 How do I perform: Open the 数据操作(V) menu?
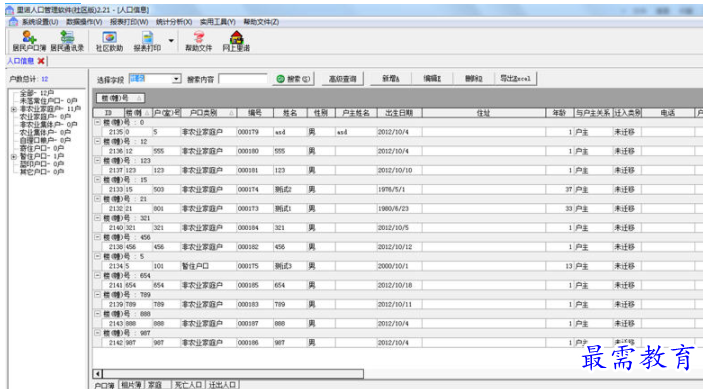click(84, 22)
